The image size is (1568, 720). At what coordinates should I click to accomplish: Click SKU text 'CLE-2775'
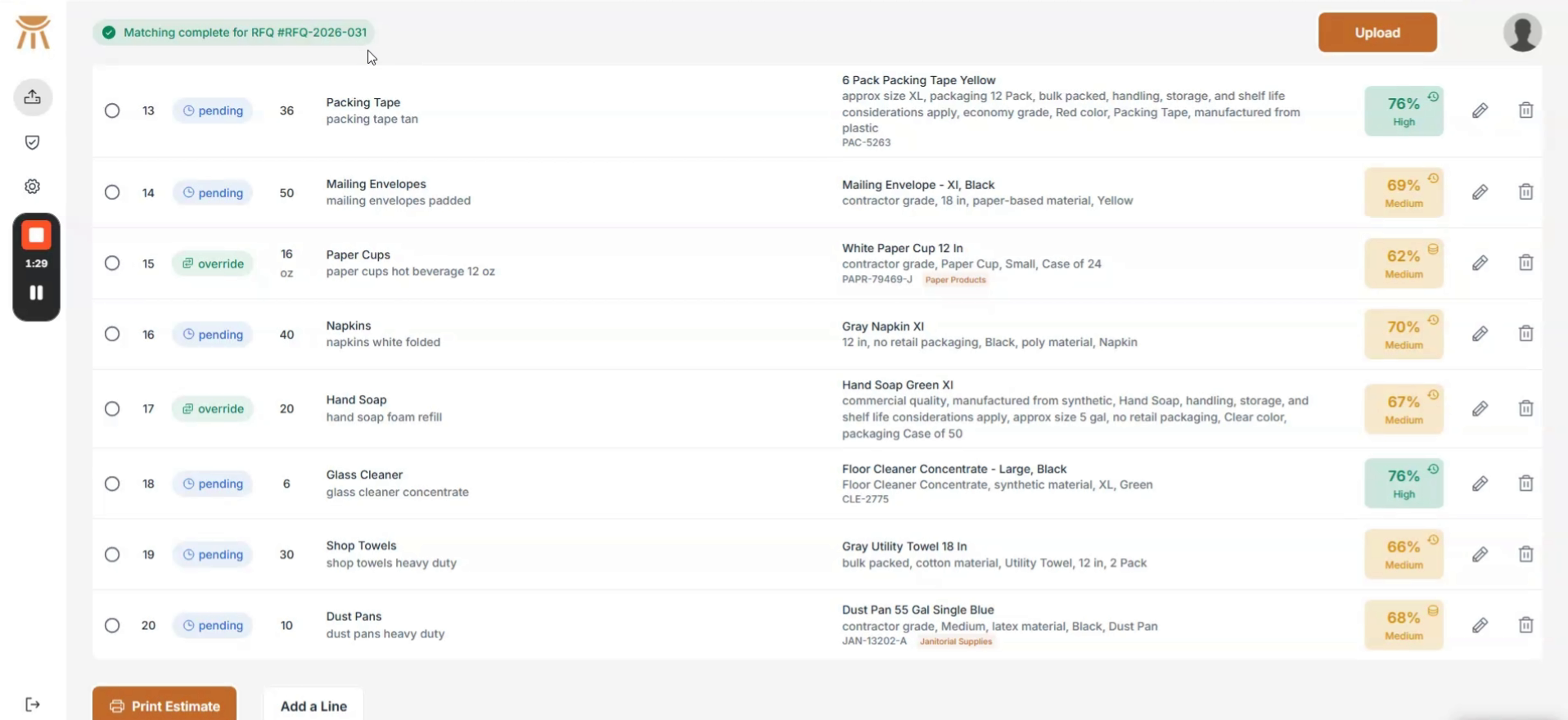pyautogui.click(x=865, y=499)
